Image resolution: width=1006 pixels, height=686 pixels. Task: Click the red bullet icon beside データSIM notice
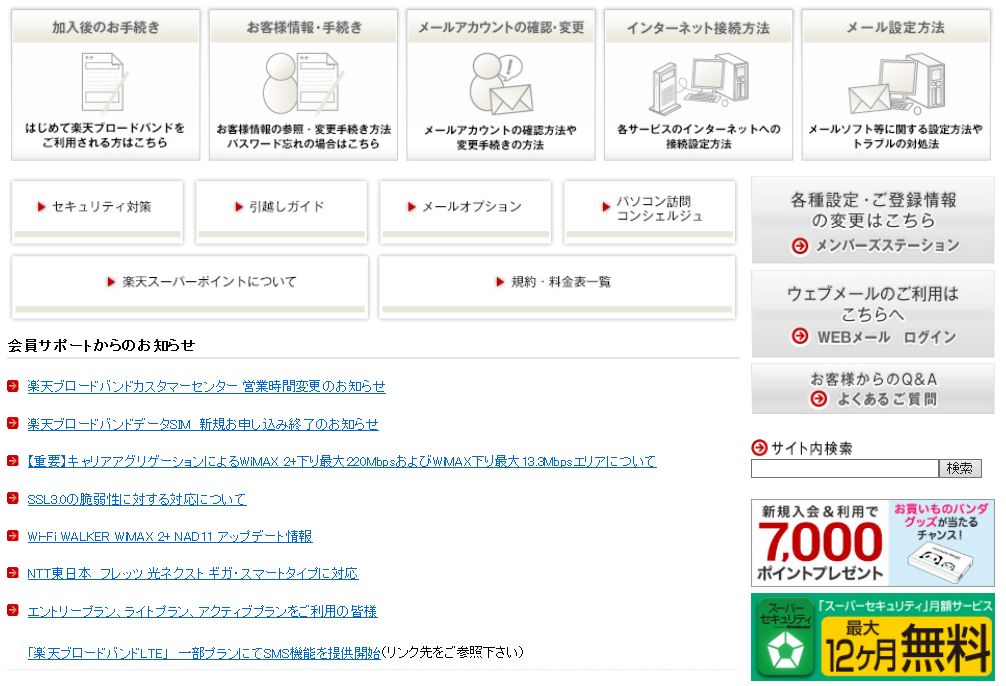tap(12, 423)
